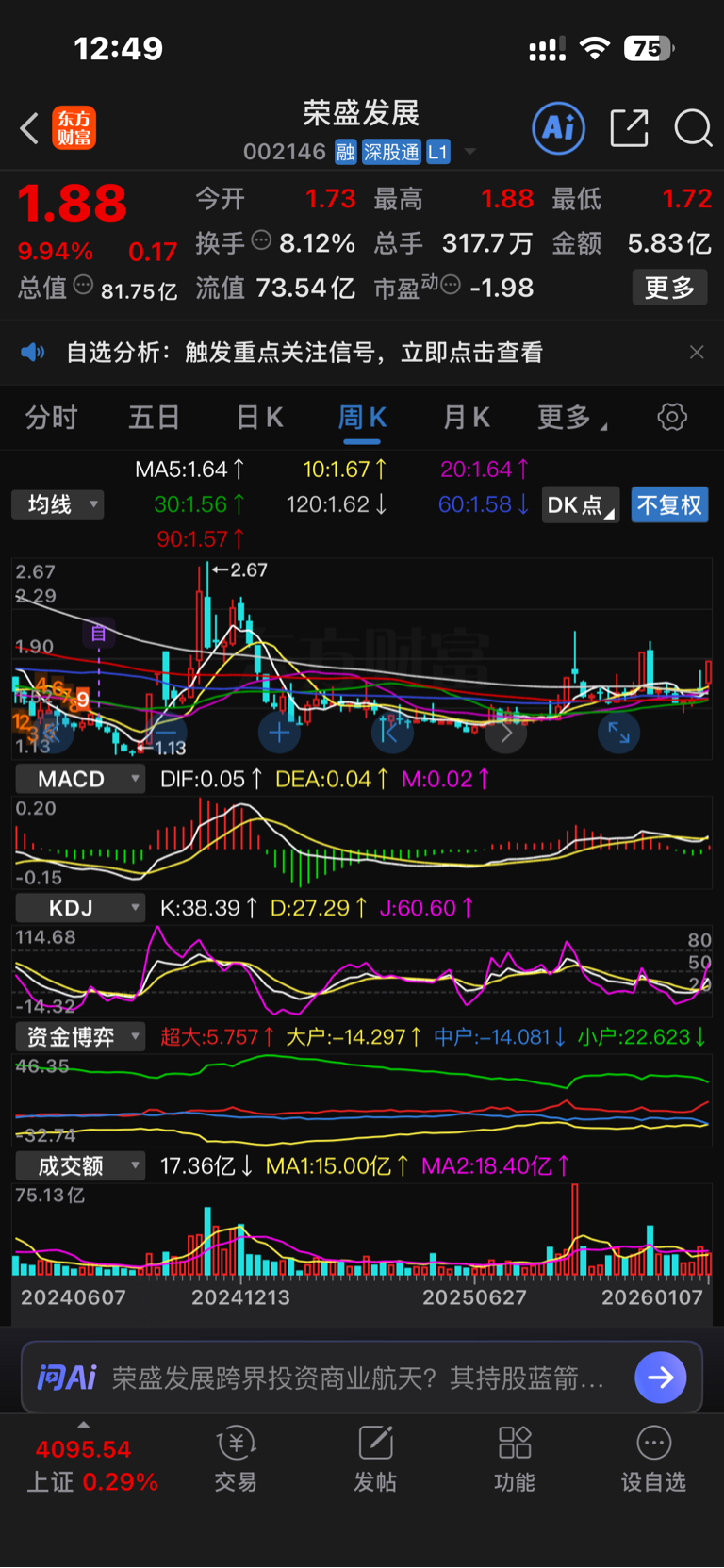
Task: Tap the share/export icon
Action: pos(629,127)
